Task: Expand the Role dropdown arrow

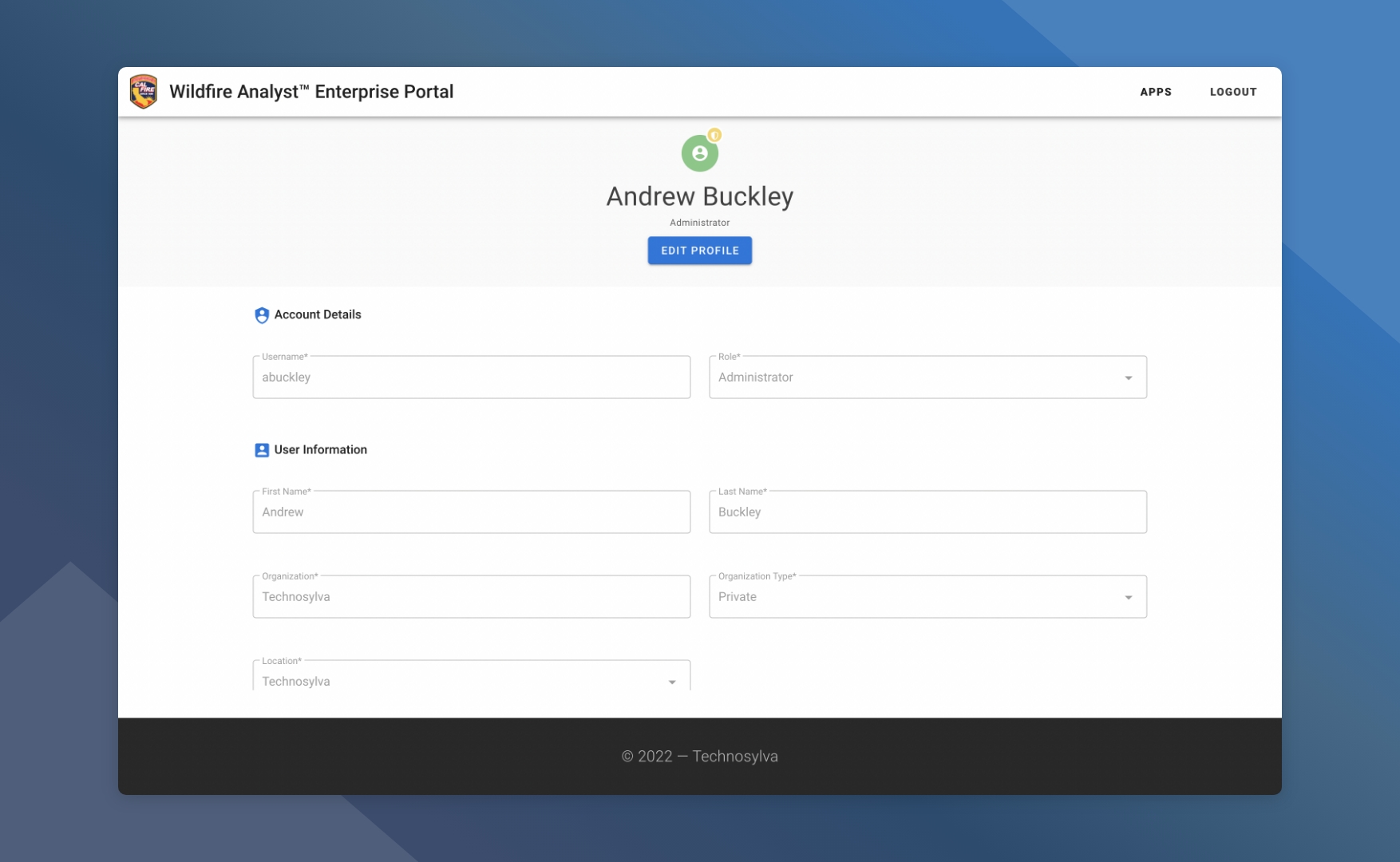Action: point(1128,378)
